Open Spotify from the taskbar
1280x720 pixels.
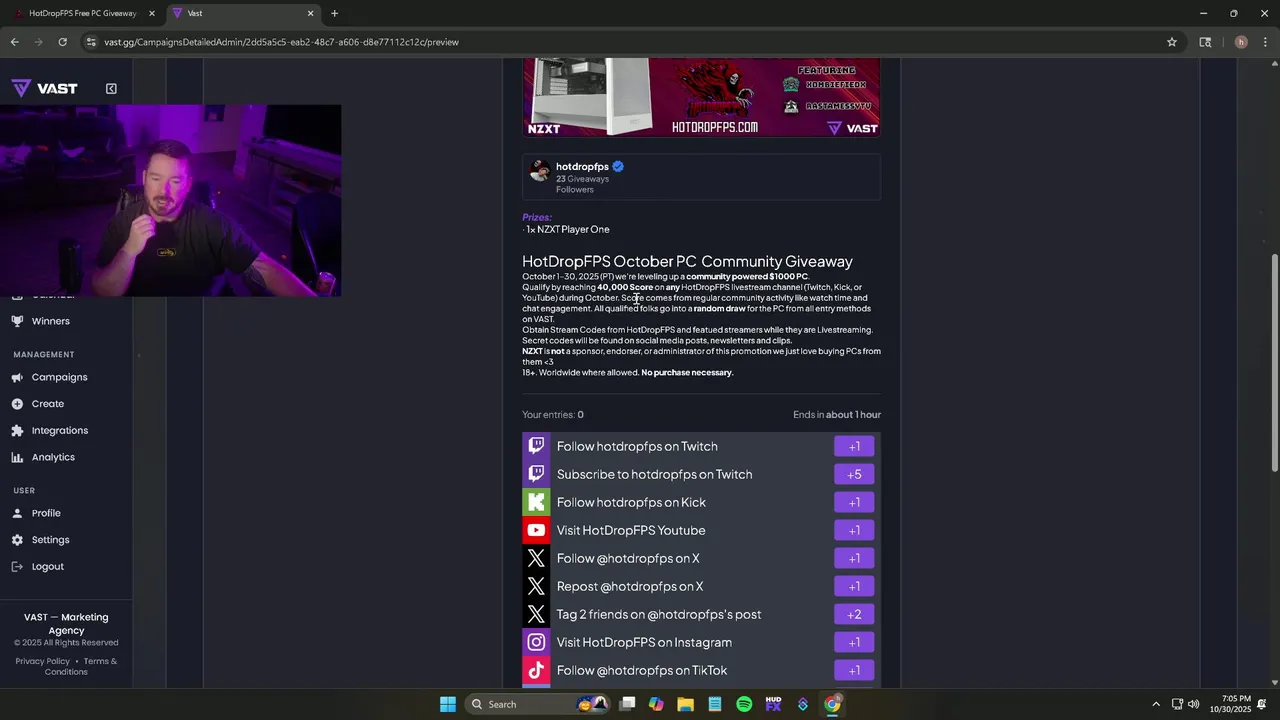click(744, 704)
